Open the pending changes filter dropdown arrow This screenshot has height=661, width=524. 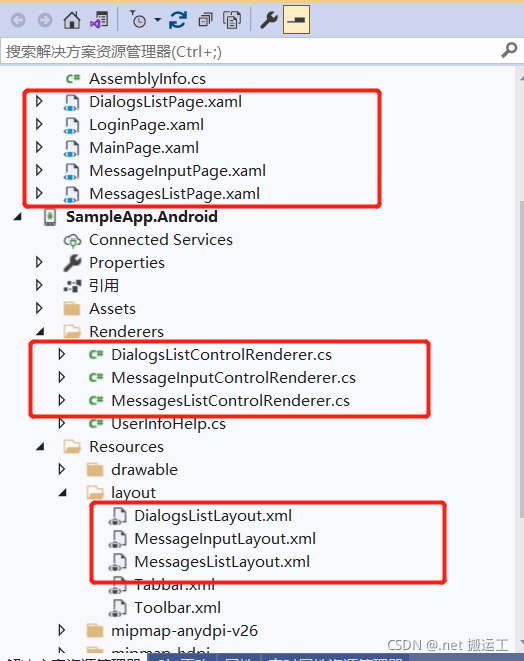coord(158,20)
